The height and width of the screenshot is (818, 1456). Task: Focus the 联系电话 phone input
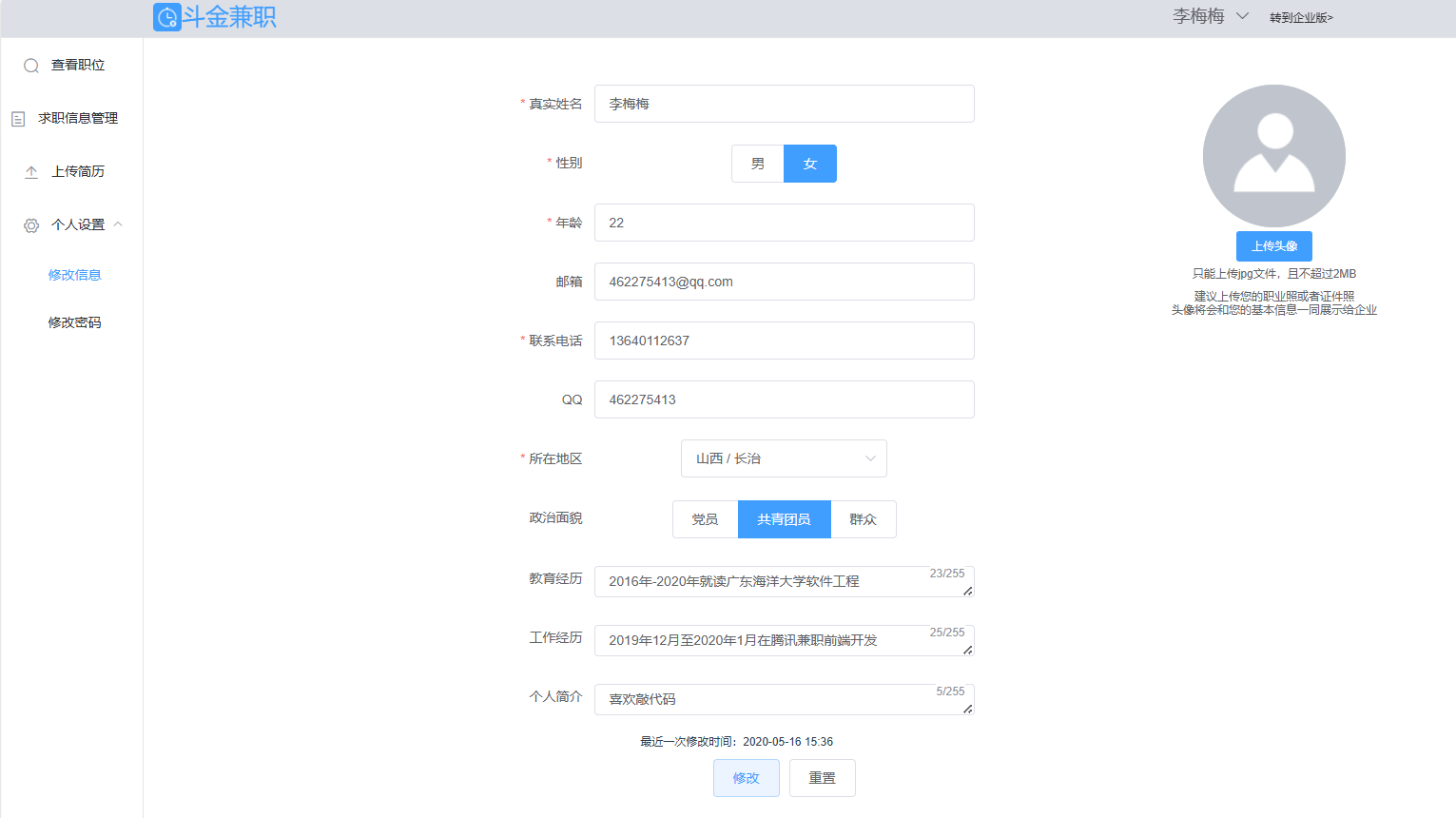pyautogui.click(x=785, y=341)
